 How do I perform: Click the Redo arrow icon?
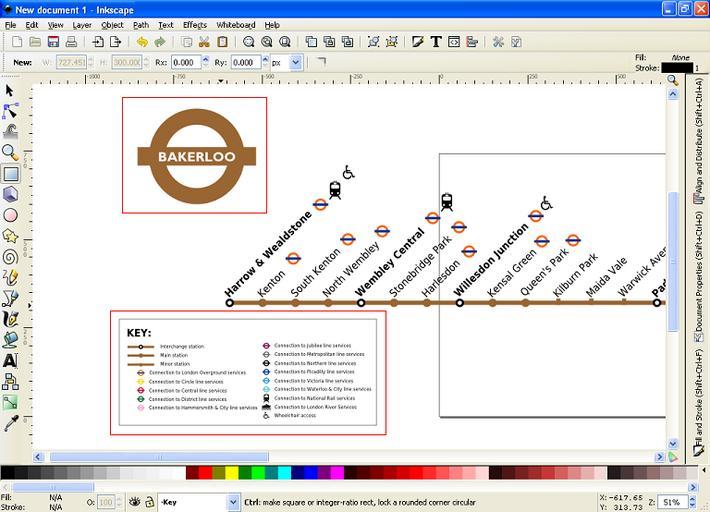click(160, 42)
